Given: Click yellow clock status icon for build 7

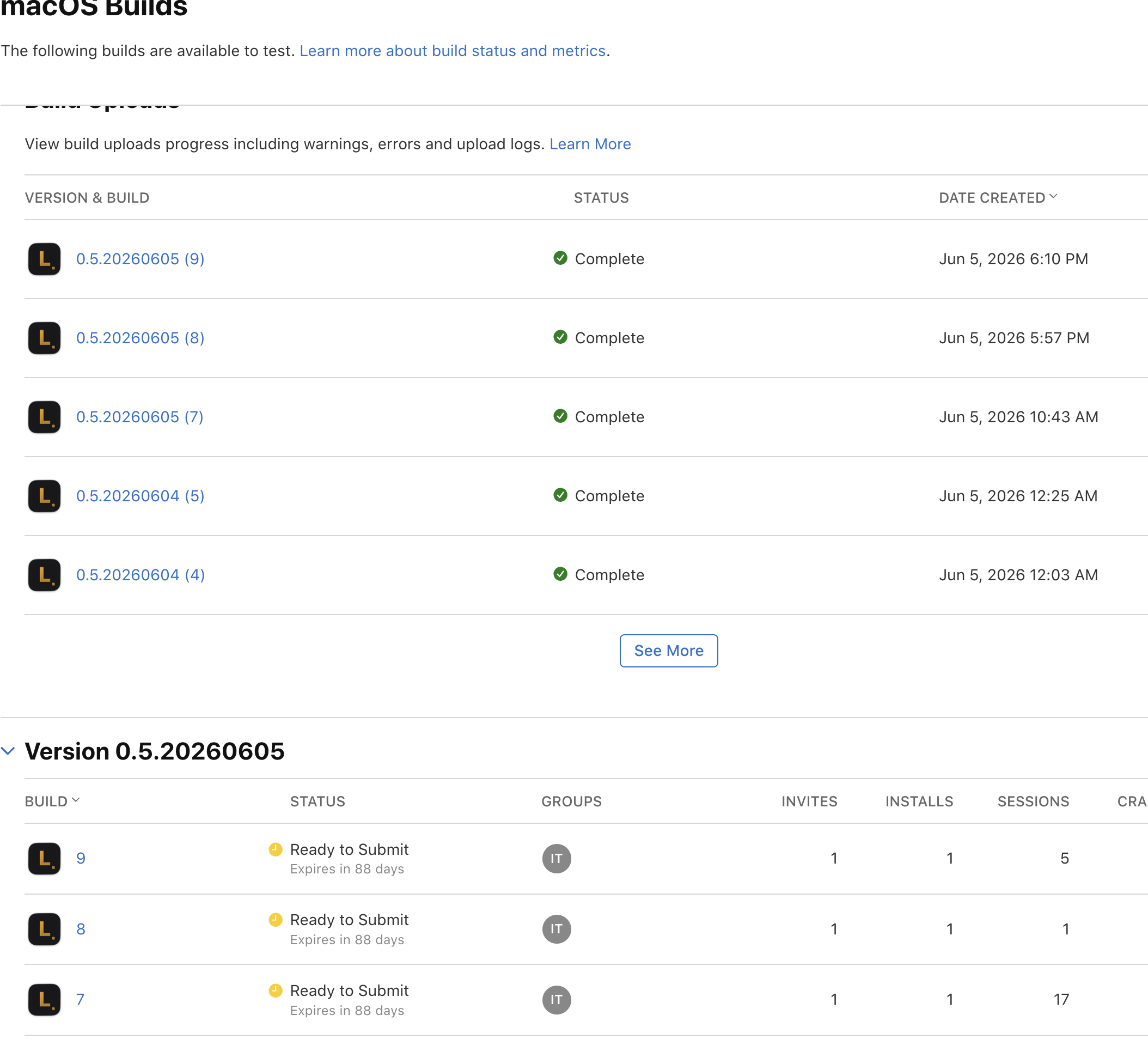Looking at the screenshot, I should tap(276, 991).
